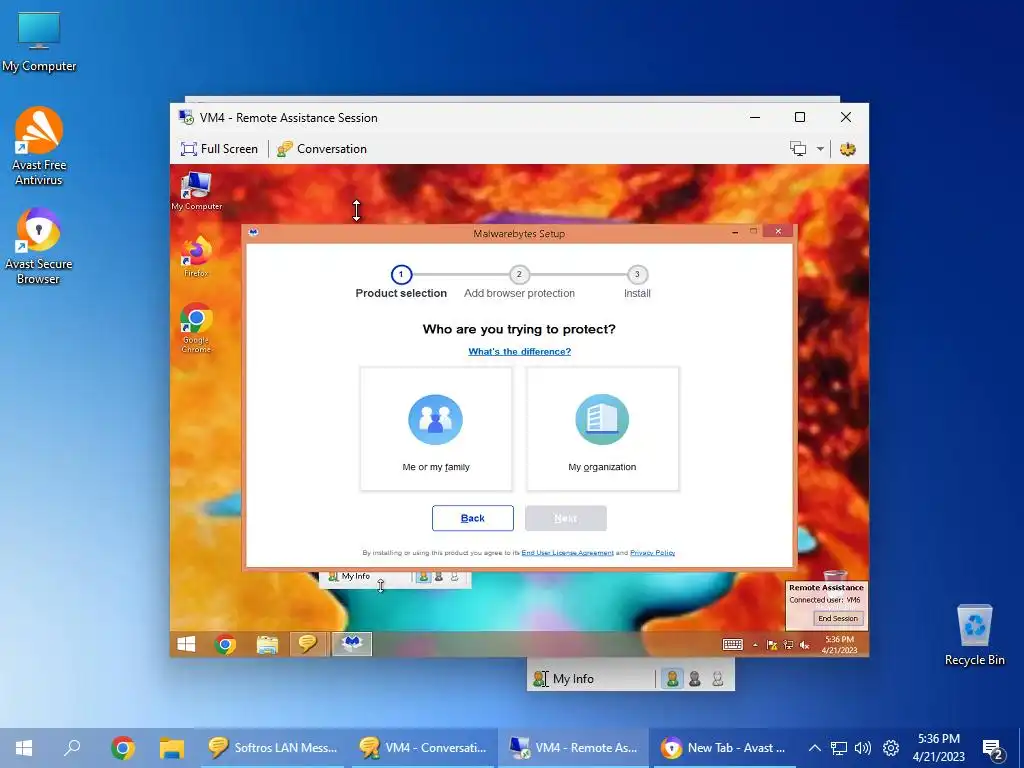Viewport: 1024px width, 768px height.
Task: Switch to Softros LAN Messenger taskbar item
Action: tap(272, 748)
